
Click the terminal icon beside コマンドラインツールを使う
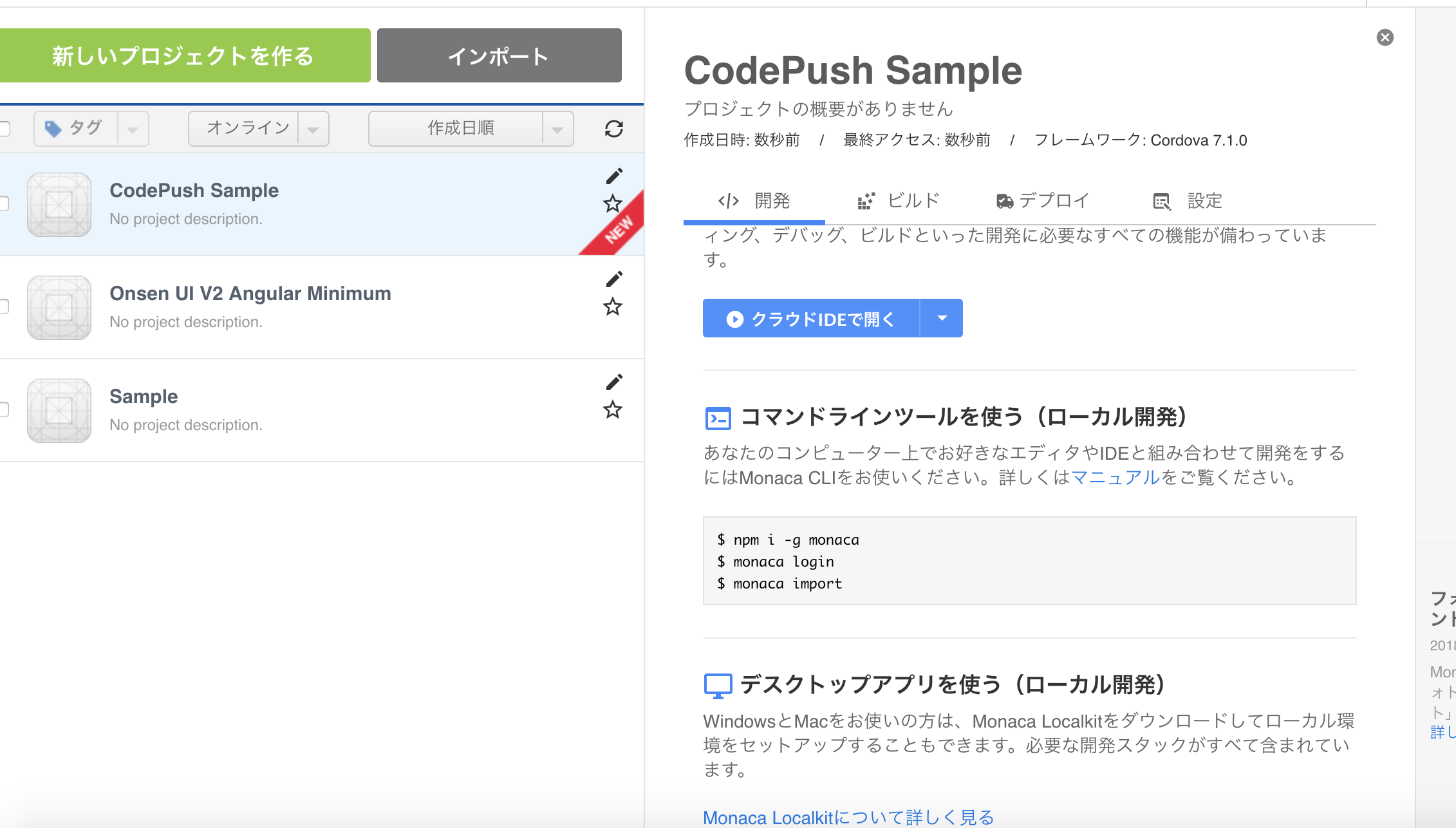[x=719, y=417]
